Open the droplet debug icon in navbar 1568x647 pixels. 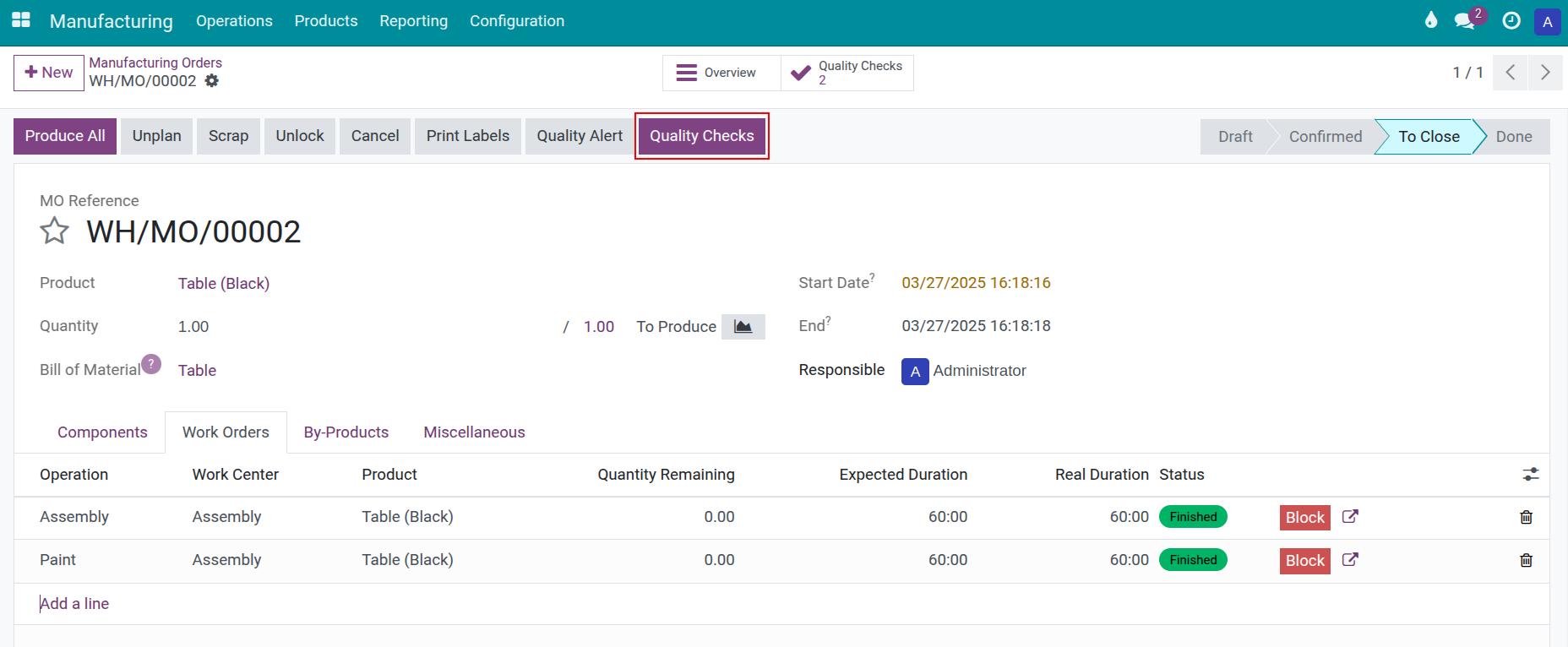pos(1430,20)
